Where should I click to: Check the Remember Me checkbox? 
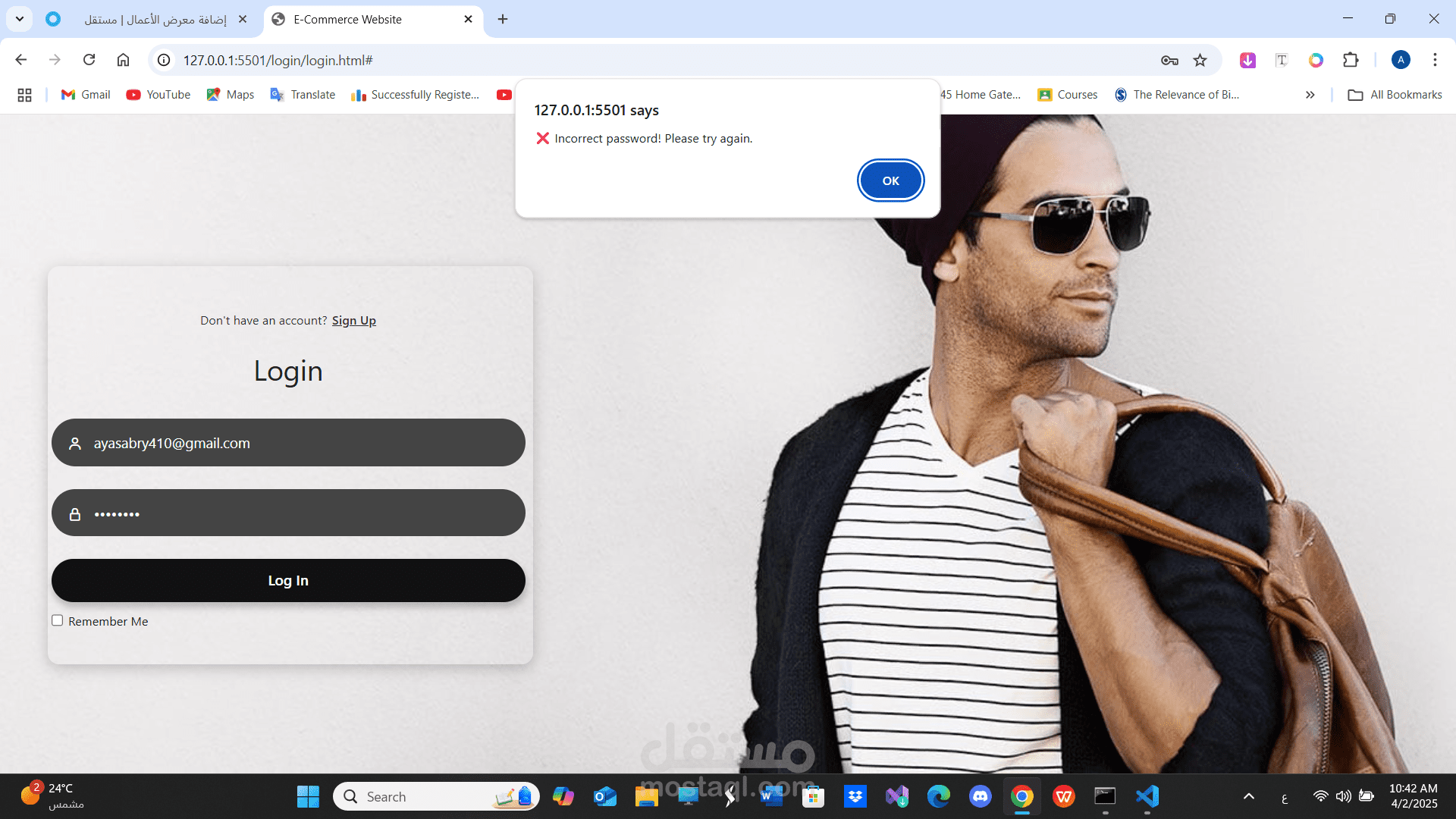click(x=58, y=620)
